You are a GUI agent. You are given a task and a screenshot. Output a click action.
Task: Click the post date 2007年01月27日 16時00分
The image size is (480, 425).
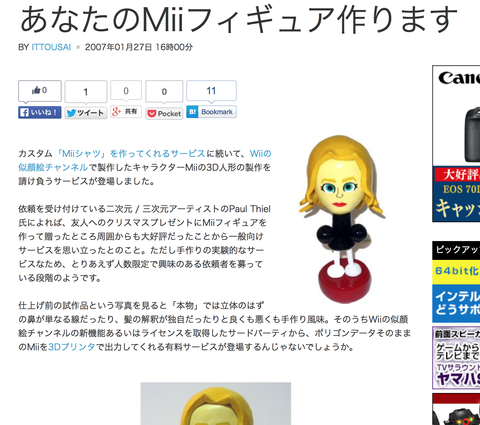139,47
